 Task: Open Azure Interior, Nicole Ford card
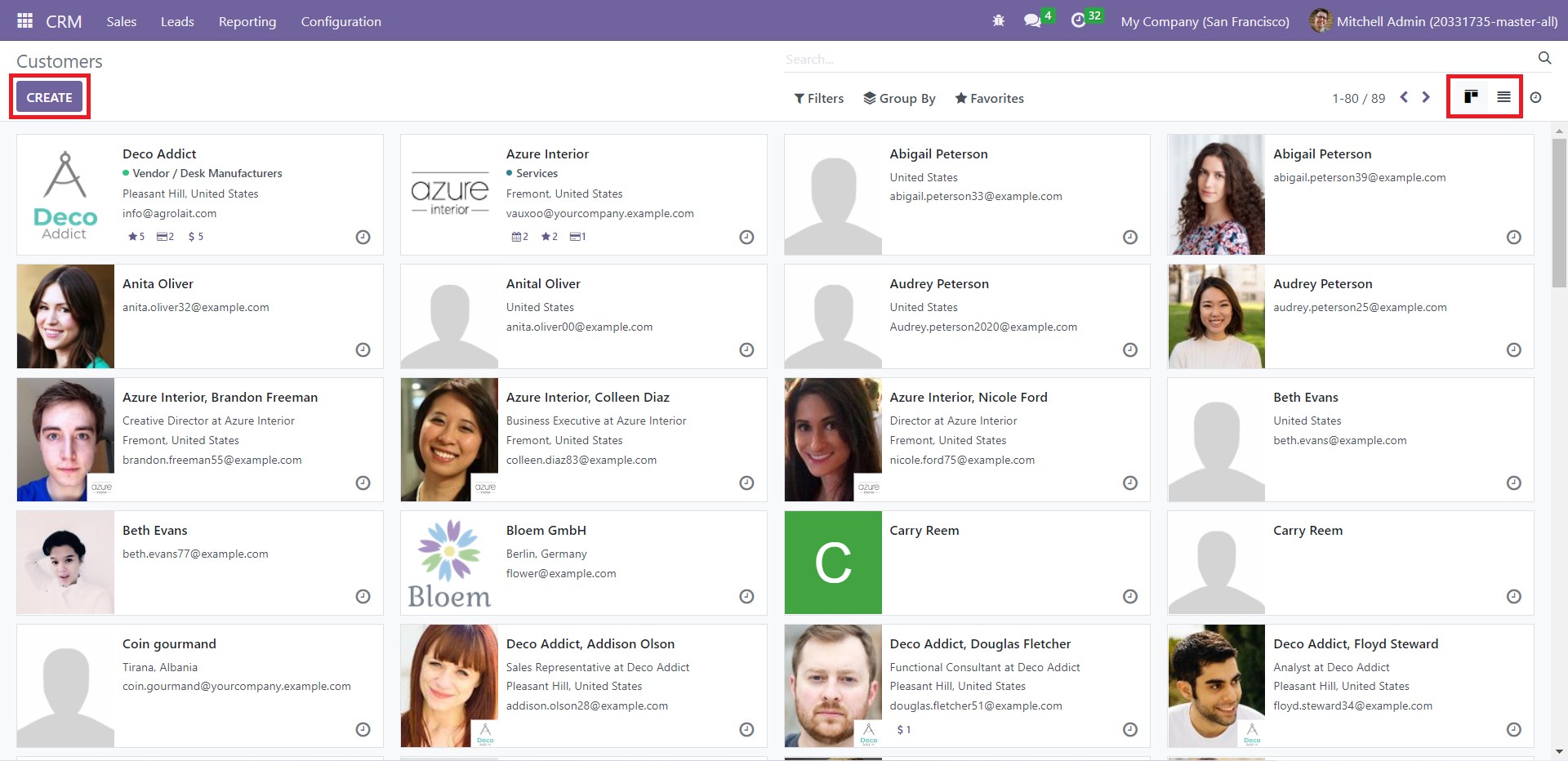tap(967, 439)
